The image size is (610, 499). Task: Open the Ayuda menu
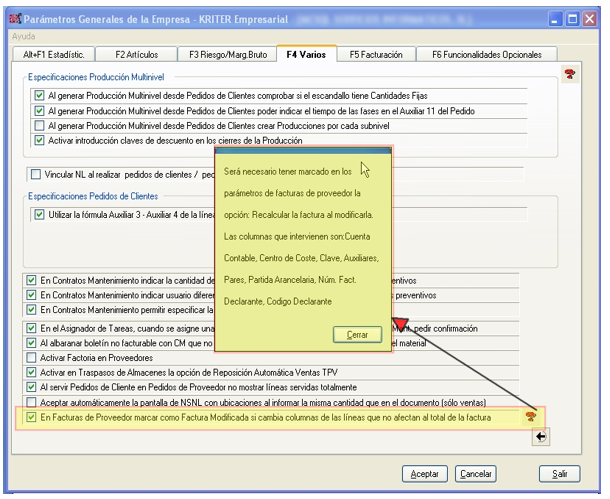click(x=23, y=35)
